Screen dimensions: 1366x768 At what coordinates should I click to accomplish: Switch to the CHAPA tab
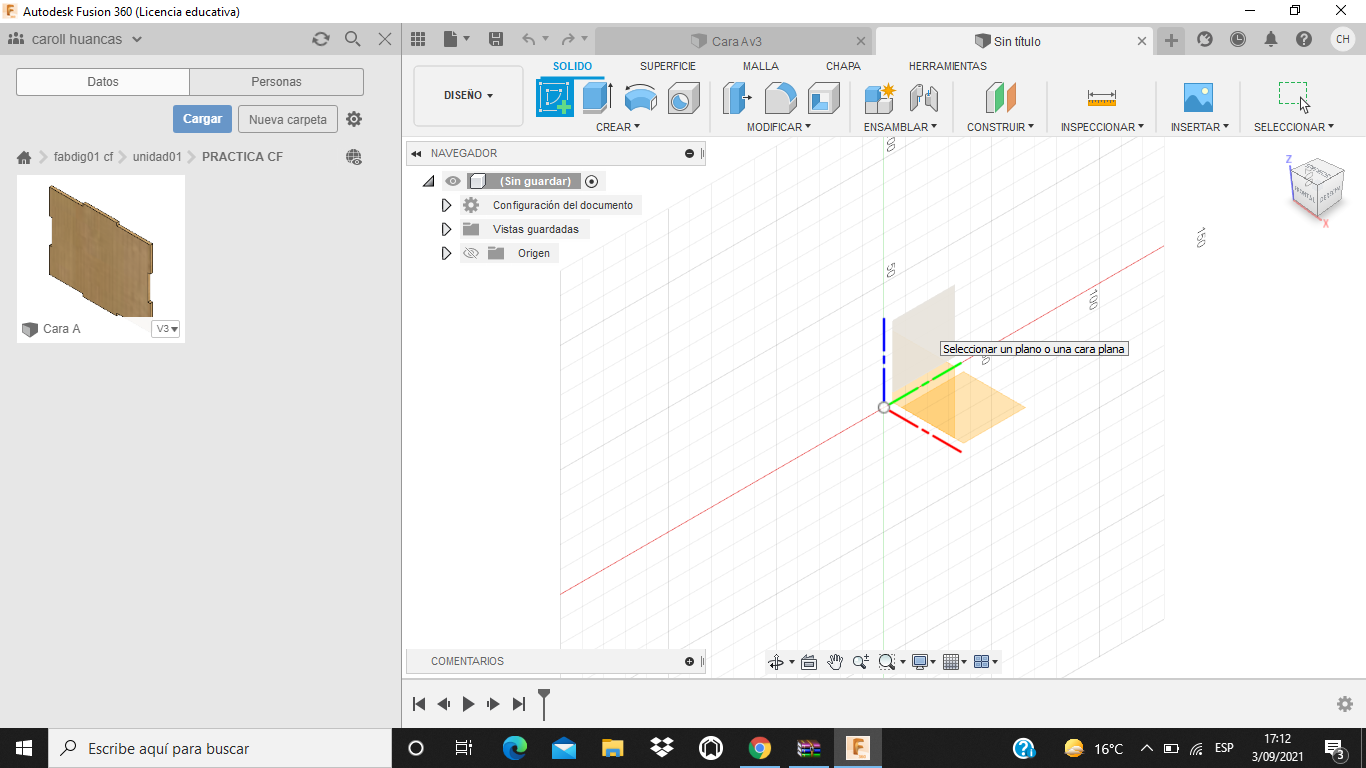843,66
